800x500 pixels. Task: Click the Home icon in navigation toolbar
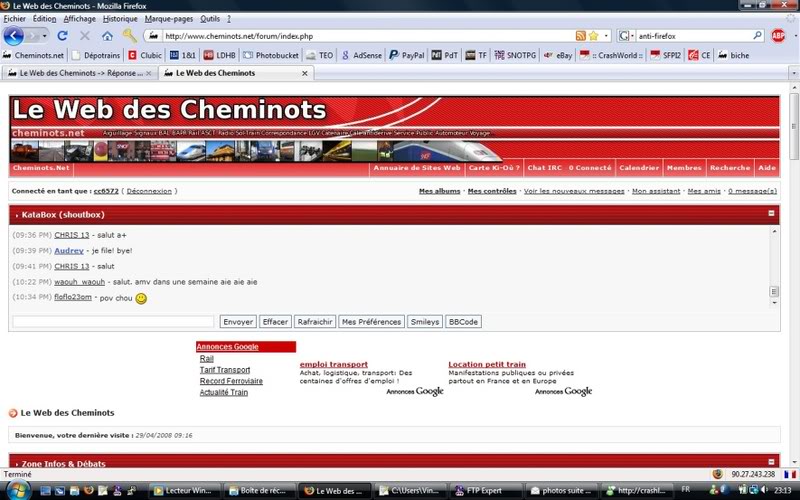pyautogui.click(x=107, y=36)
